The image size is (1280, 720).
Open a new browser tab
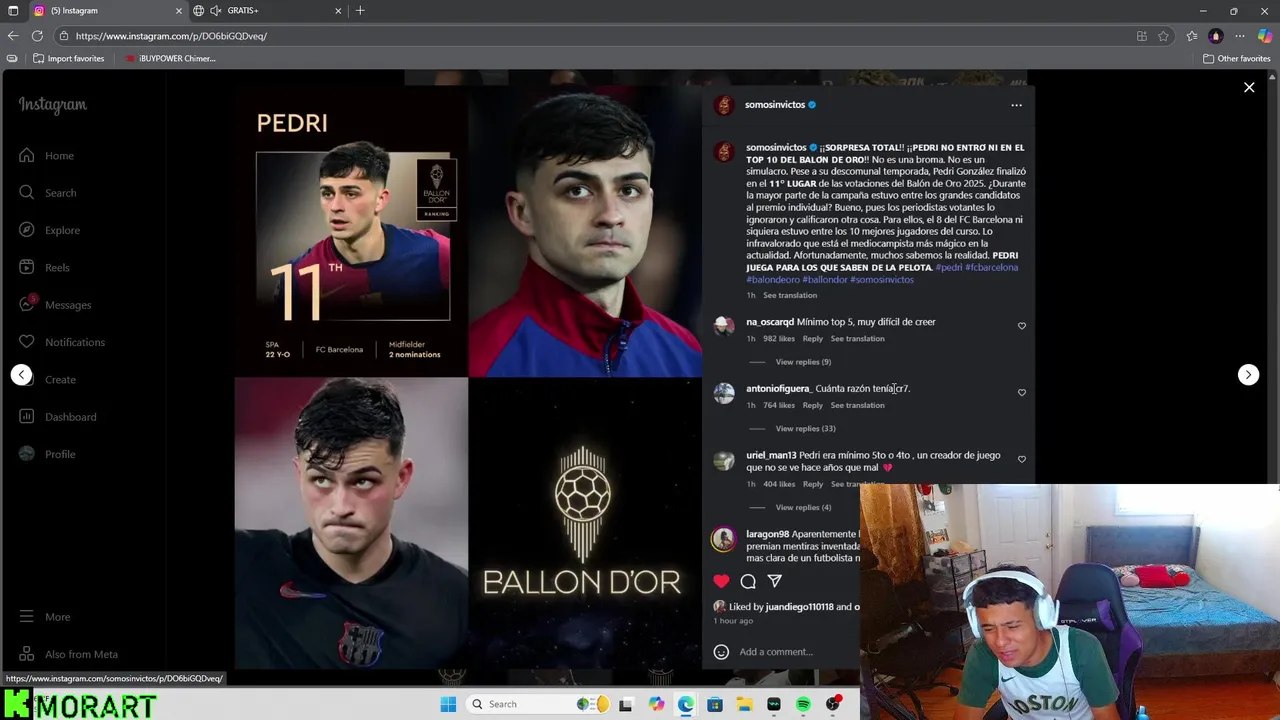point(360,11)
